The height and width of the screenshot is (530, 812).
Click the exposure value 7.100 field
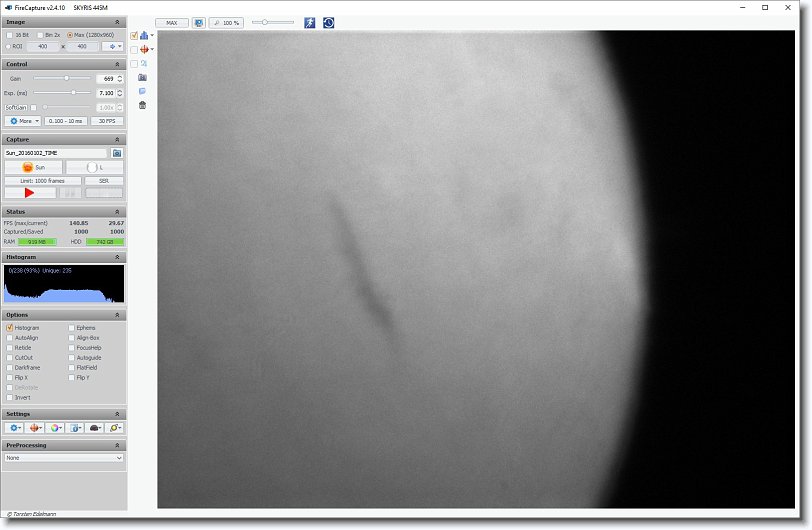[x=106, y=93]
